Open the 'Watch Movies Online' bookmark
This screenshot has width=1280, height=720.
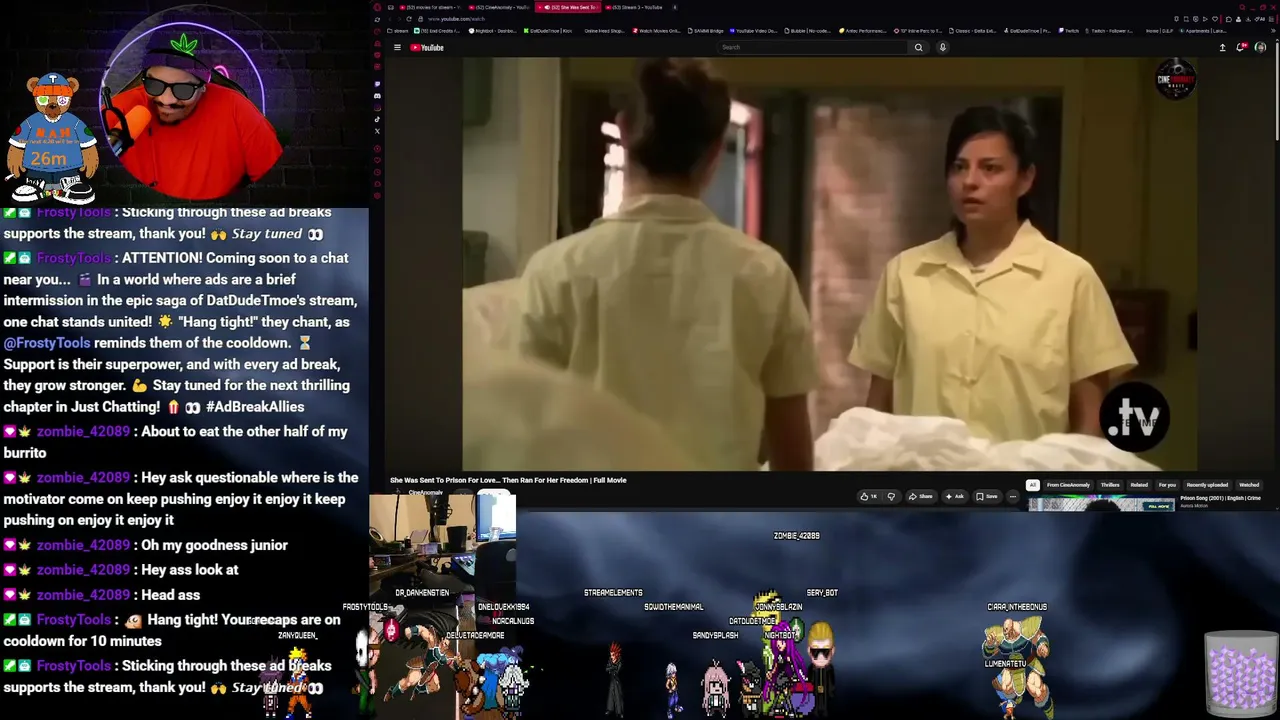[657, 31]
